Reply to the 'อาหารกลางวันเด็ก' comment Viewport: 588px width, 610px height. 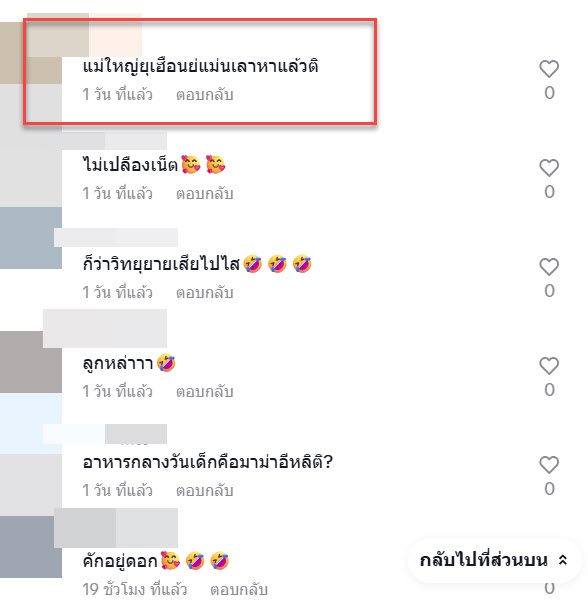click(x=205, y=490)
